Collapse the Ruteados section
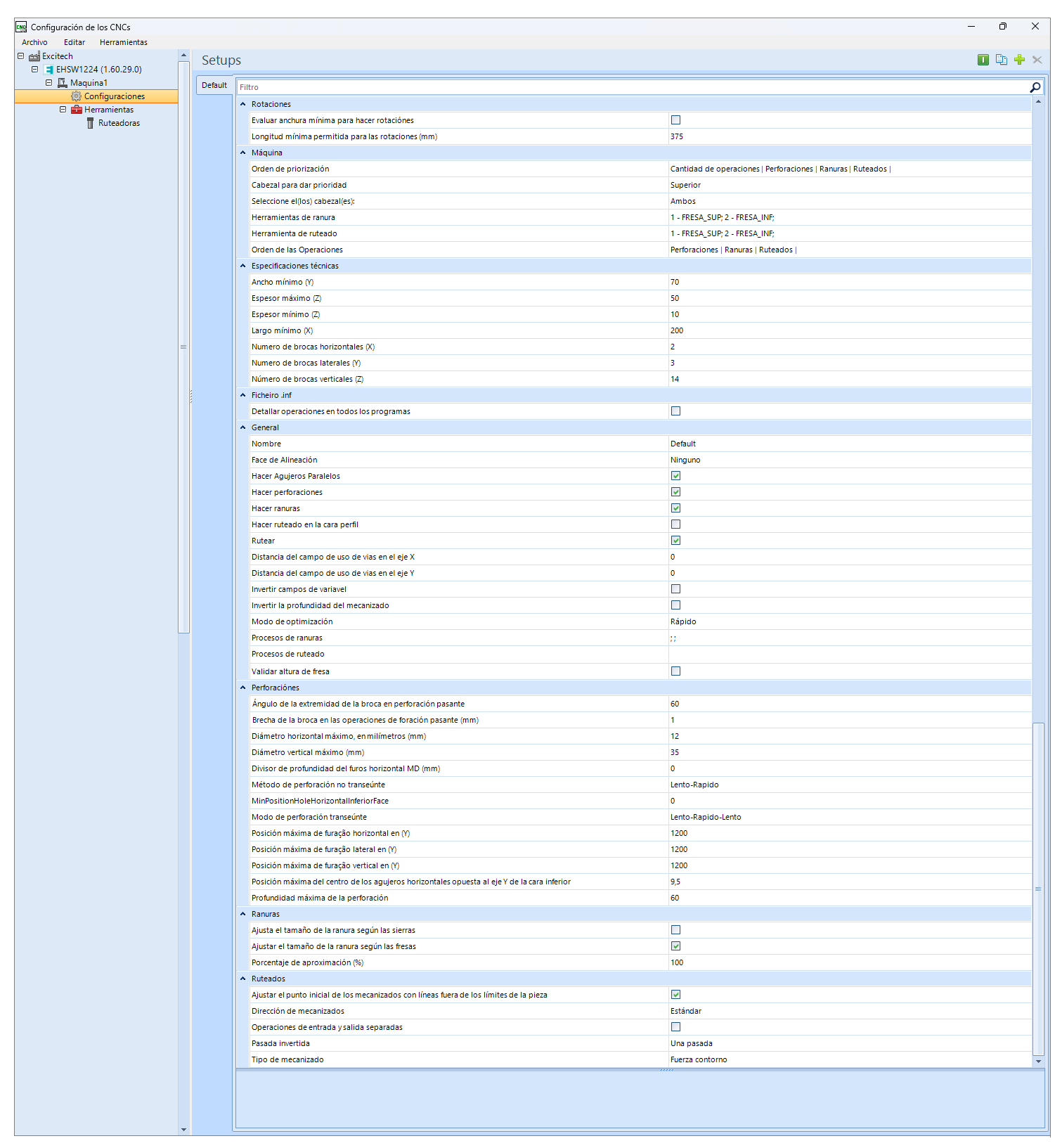Viewport: 1062px width, 1148px height. click(243, 979)
